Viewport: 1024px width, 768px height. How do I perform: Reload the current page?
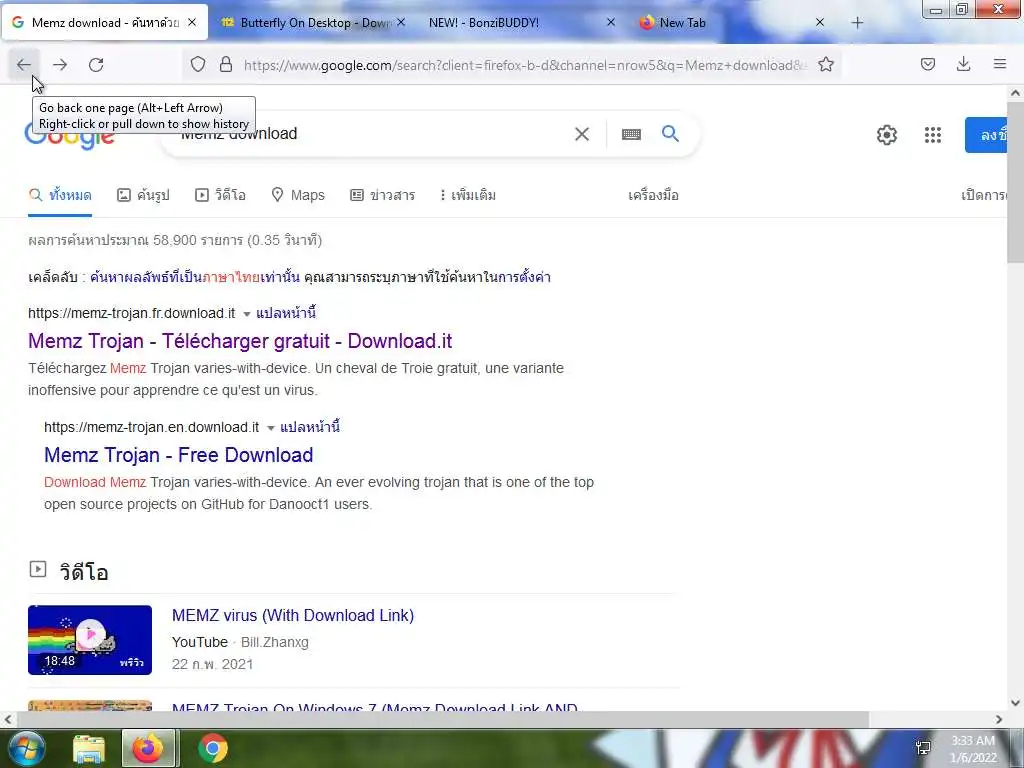96,65
